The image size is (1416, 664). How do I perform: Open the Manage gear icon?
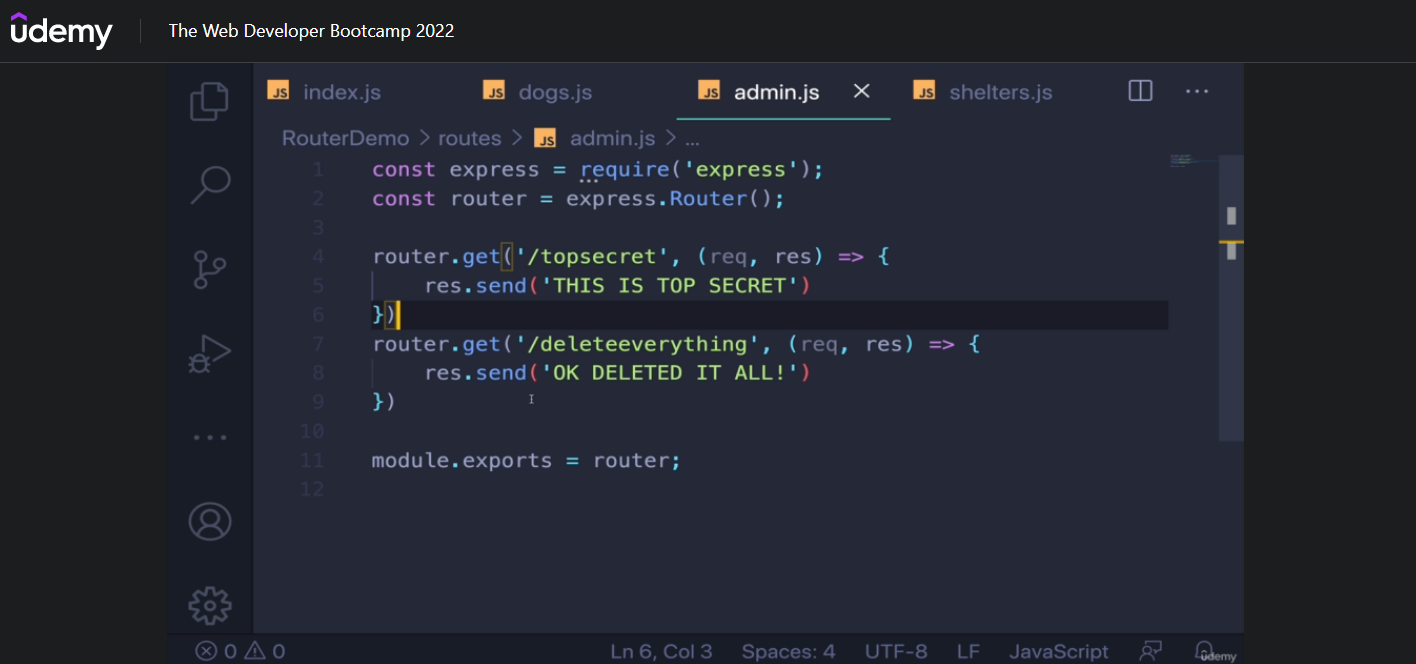[x=210, y=605]
